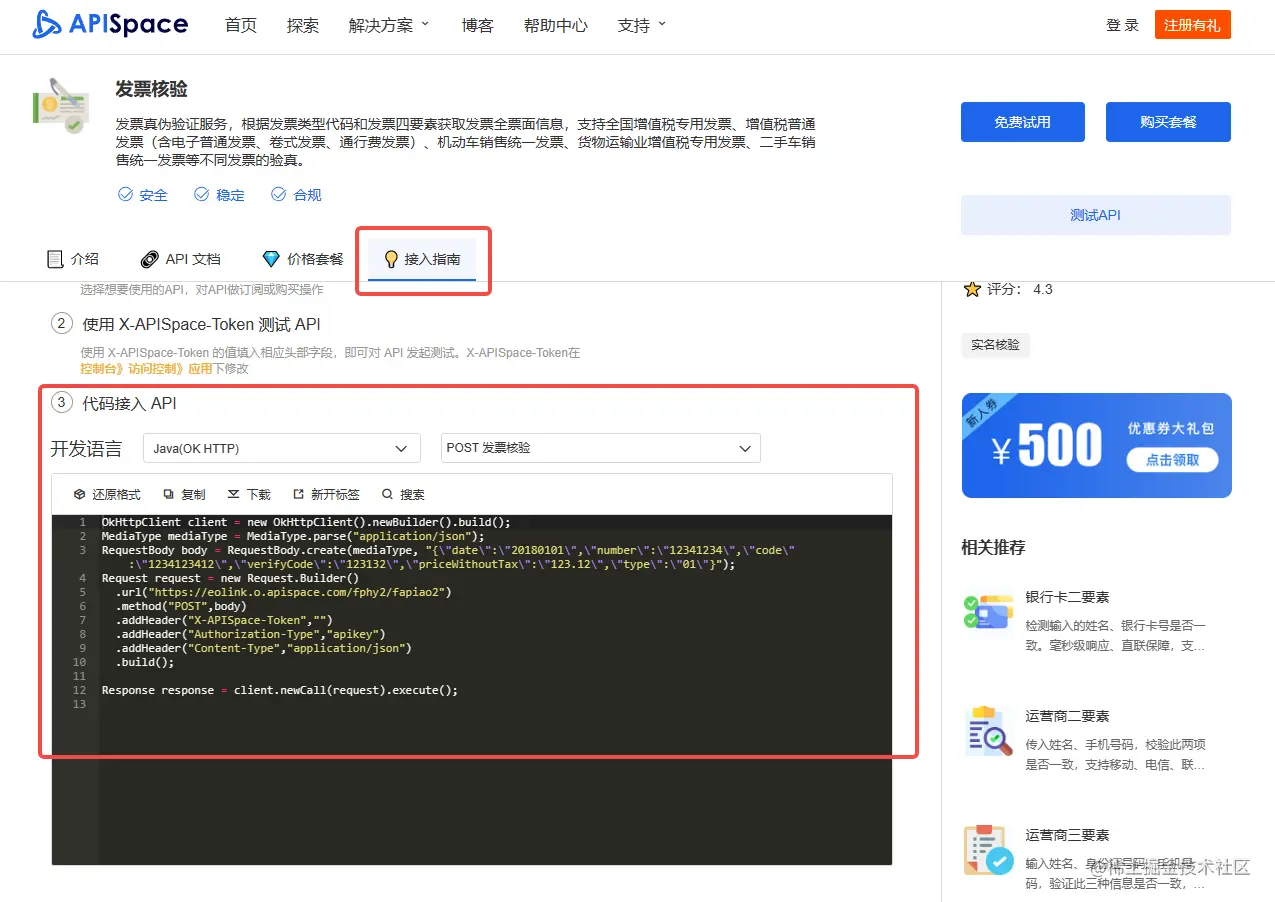This screenshot has height=902, width=1275.
Task: Switch to the 接入指南 tab
Action: coord(422,260)
